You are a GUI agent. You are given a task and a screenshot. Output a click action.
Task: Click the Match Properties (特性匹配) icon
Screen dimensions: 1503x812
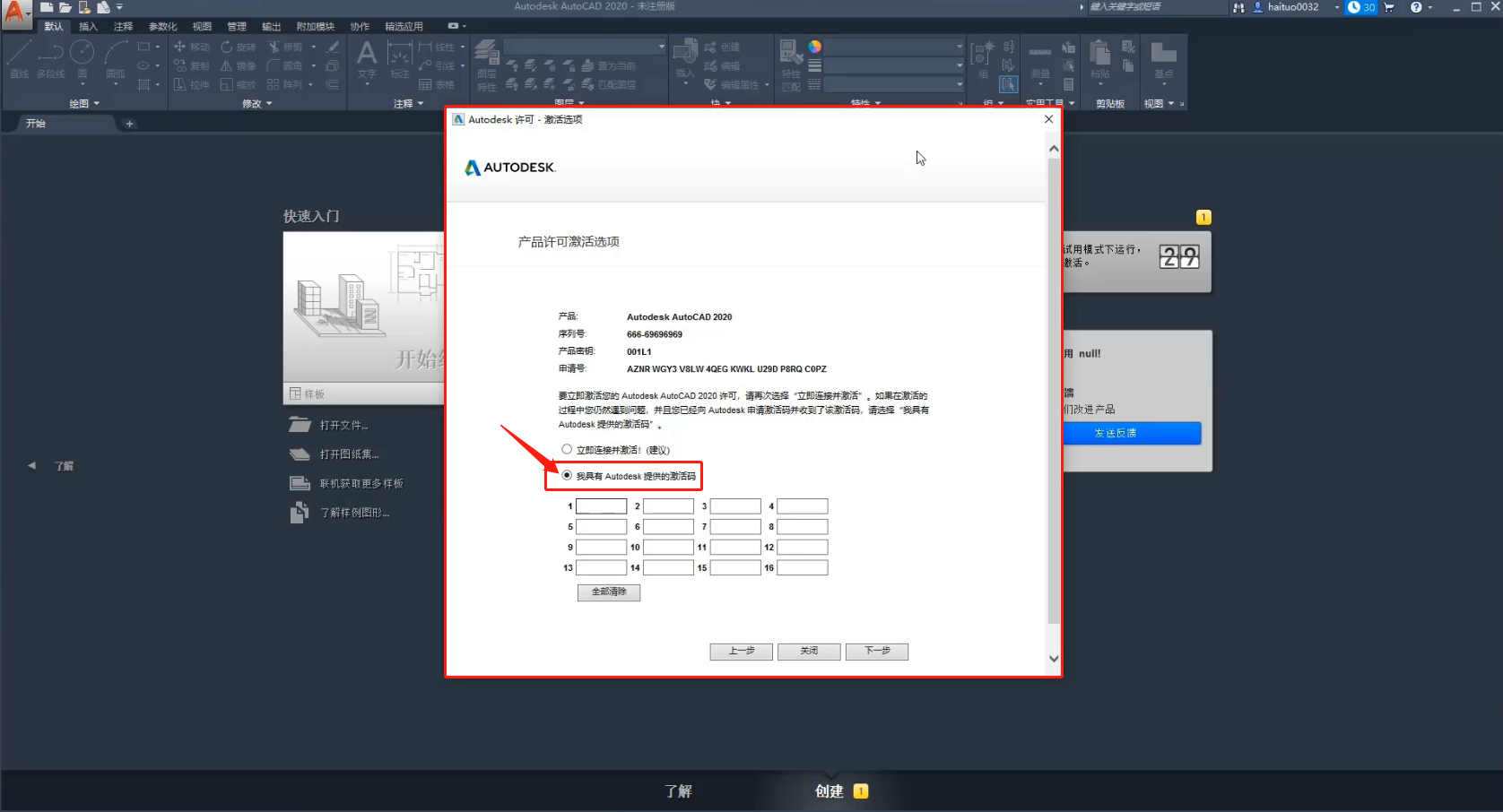(x=791, y=65)
